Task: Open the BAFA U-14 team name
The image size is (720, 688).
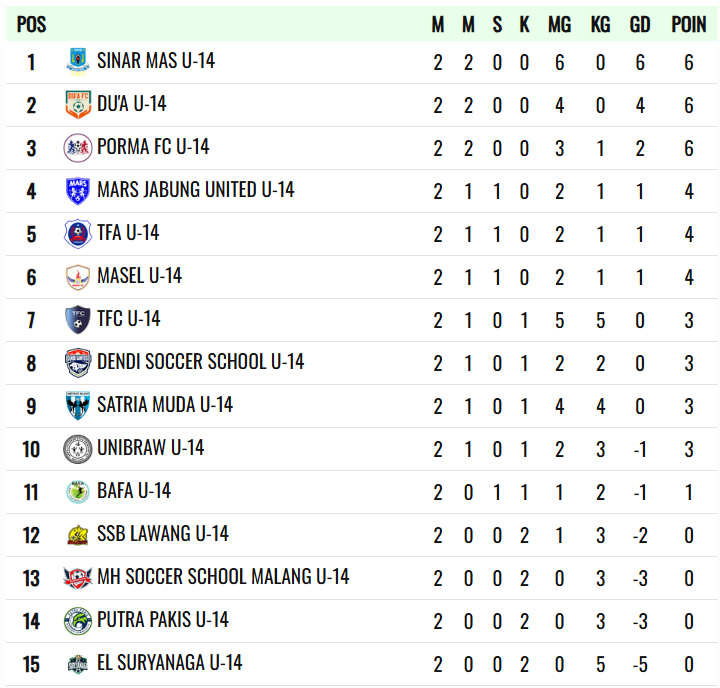Action: click(x=134, y=491)
